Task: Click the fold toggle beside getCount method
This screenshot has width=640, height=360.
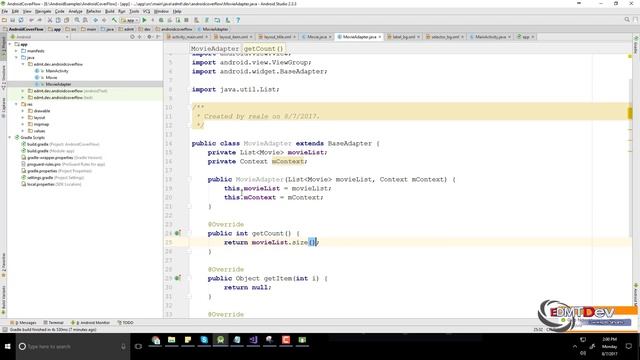Action: (x=190, y=233)
